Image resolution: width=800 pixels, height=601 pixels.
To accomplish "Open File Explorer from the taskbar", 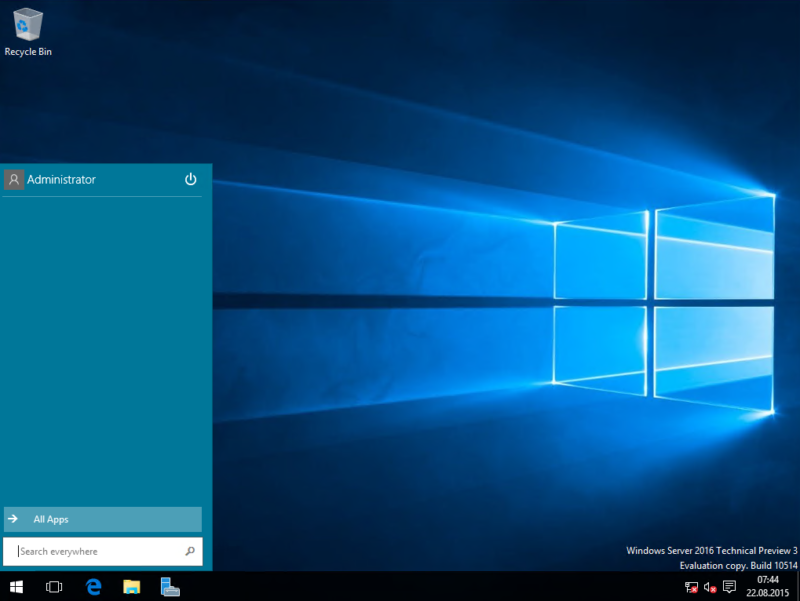I will (130, 587).
